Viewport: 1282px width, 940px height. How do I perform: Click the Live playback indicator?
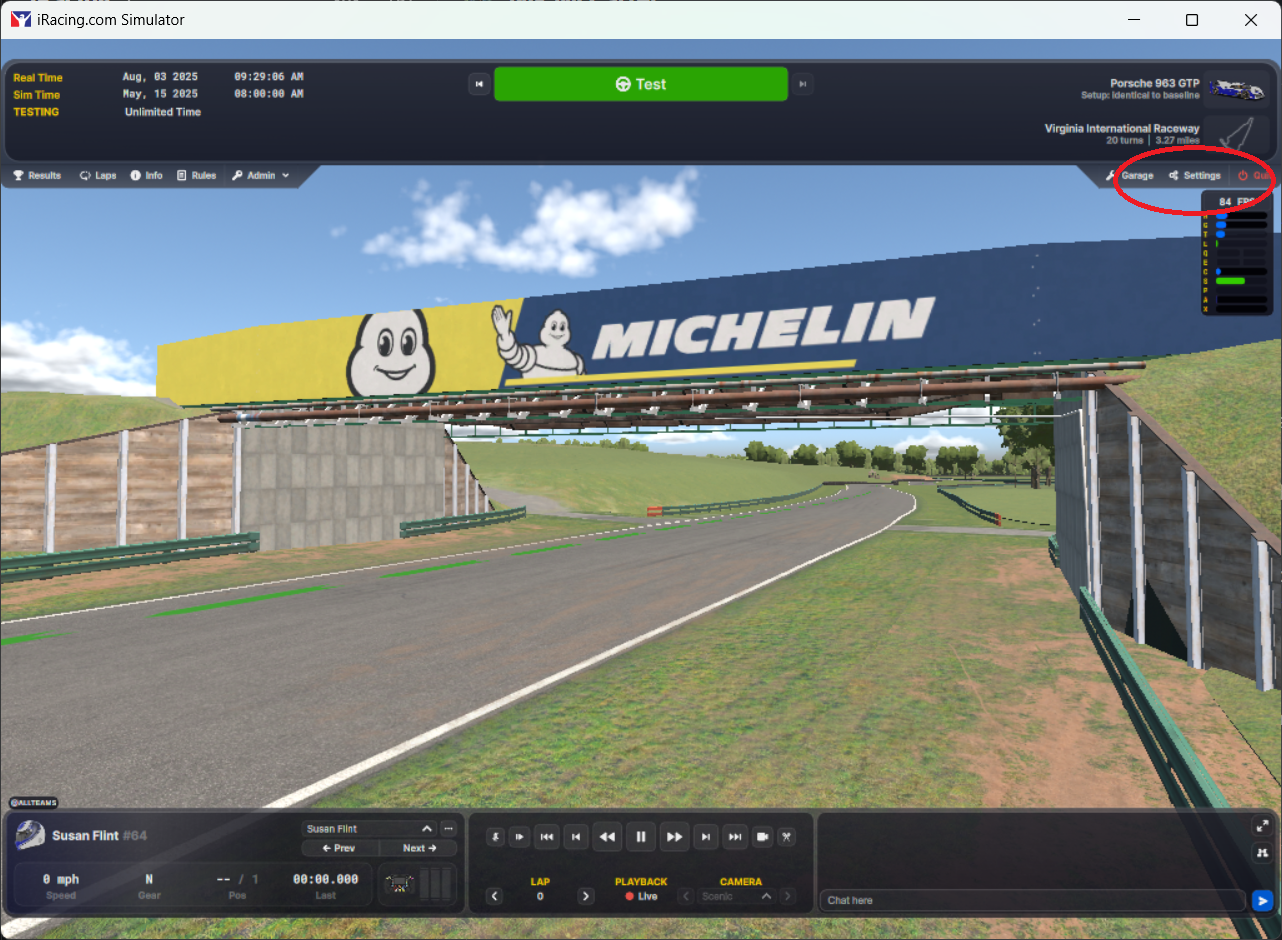click(x=641, y=896)
